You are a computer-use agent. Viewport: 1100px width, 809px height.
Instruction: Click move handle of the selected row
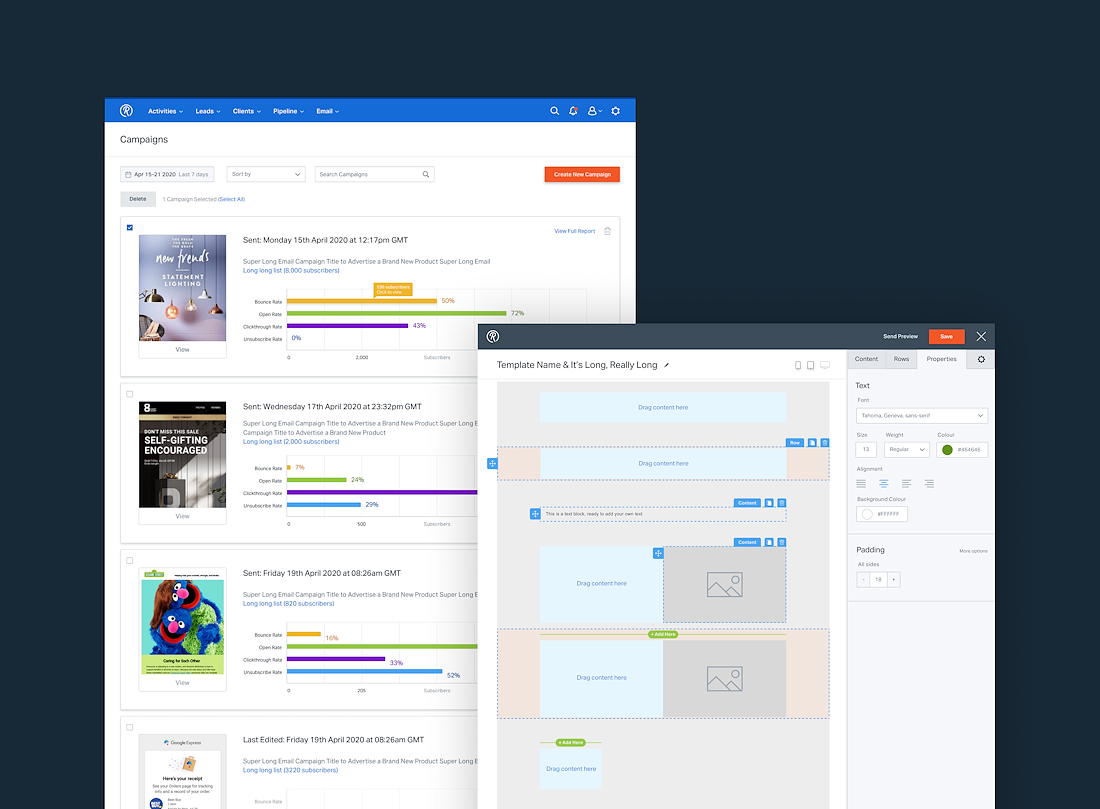(x=492, y=464)
